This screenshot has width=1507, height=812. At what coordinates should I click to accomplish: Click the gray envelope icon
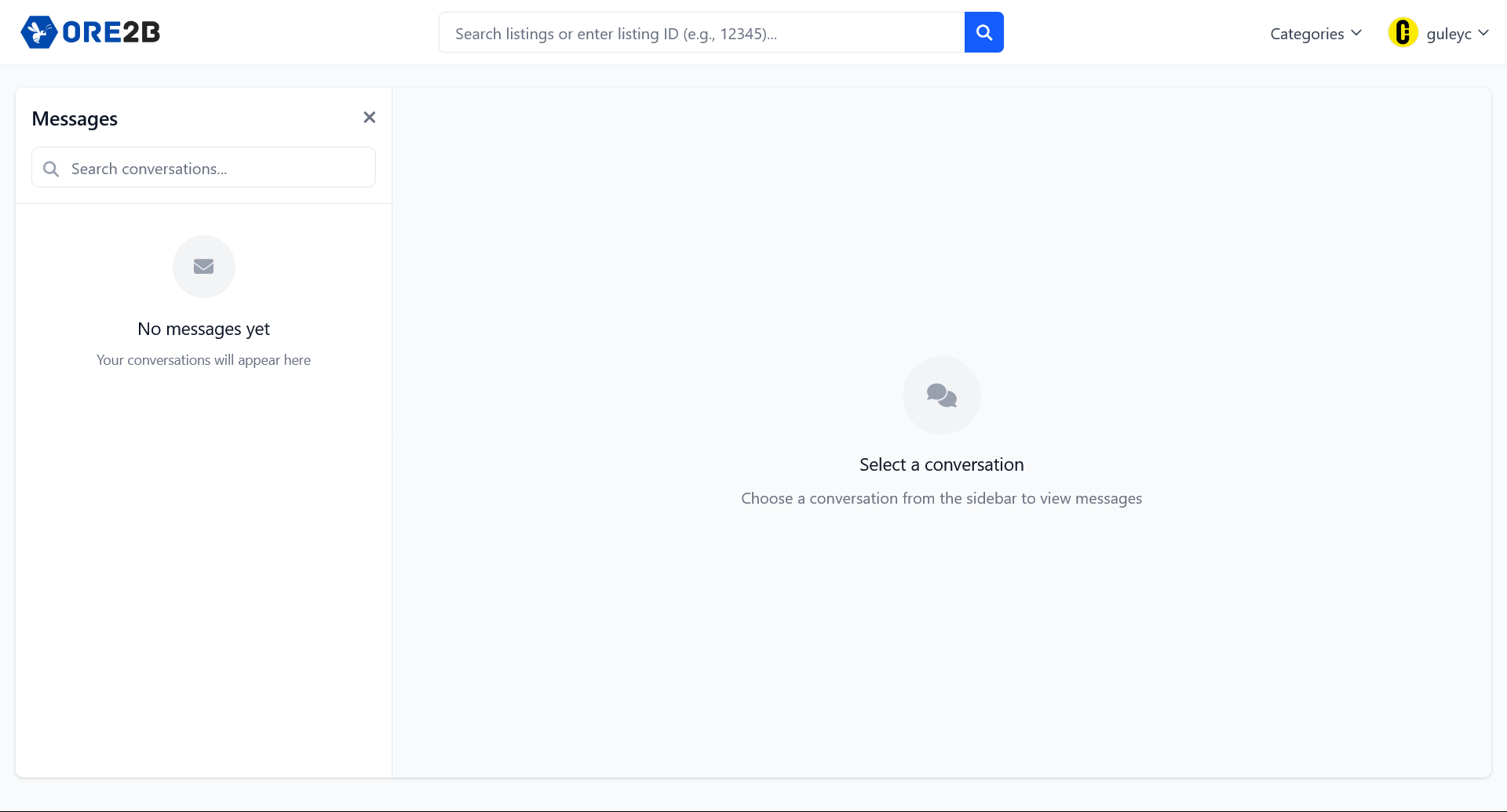203,267
